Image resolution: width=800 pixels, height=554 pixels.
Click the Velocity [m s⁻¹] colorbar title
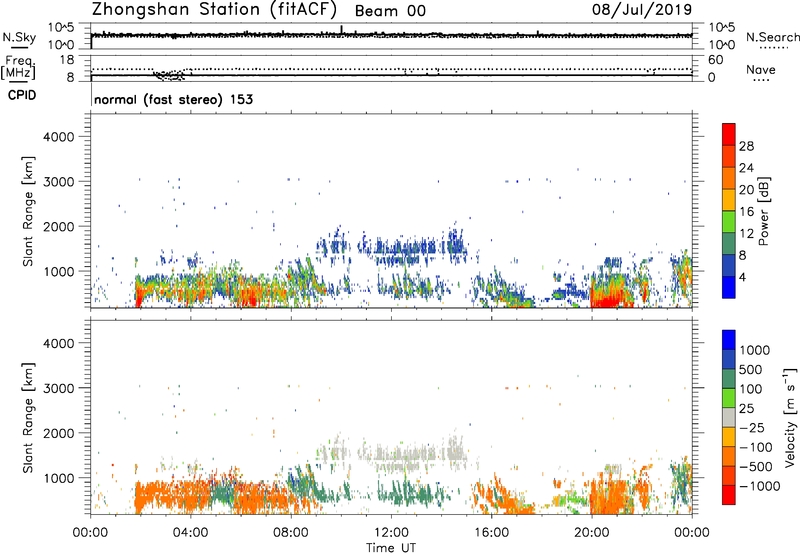tap(790, 417)
